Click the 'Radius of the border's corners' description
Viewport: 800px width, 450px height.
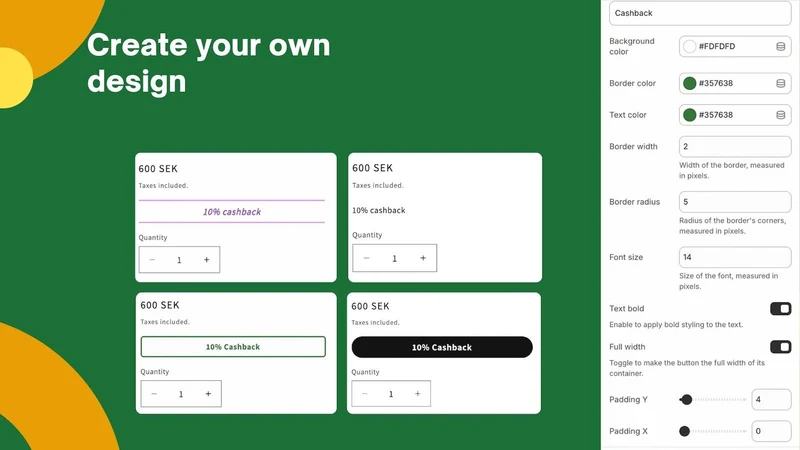tap(733, 226)
